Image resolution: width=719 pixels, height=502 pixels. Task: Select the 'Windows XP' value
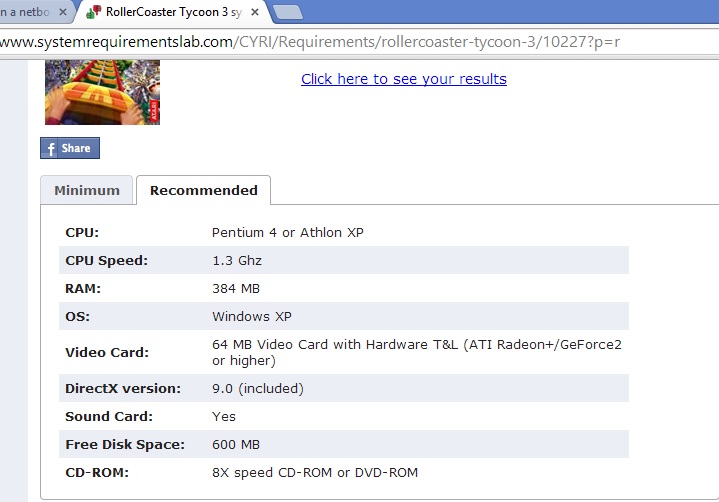[x=252, y=316]
